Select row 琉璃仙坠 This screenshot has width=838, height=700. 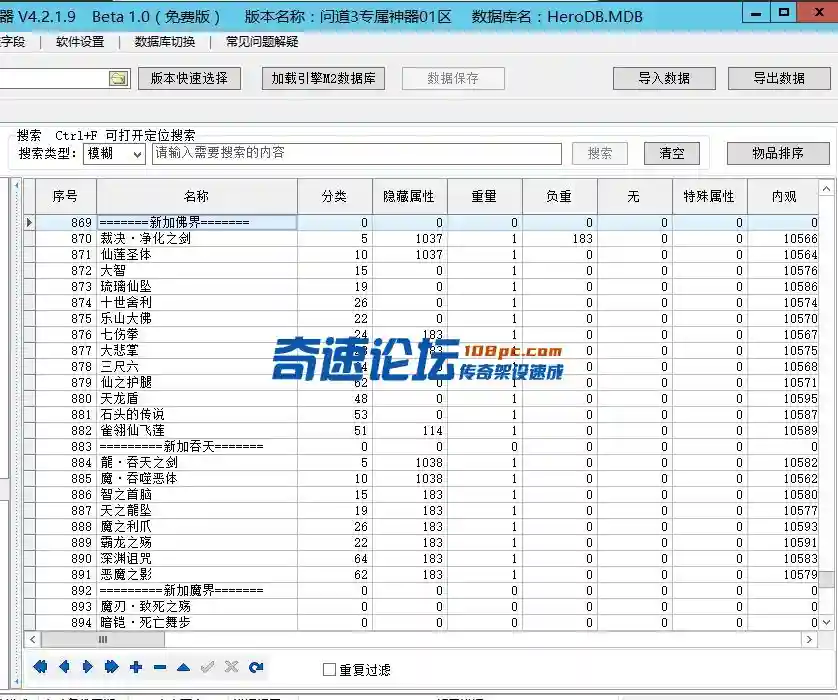(x=421, y=286)
